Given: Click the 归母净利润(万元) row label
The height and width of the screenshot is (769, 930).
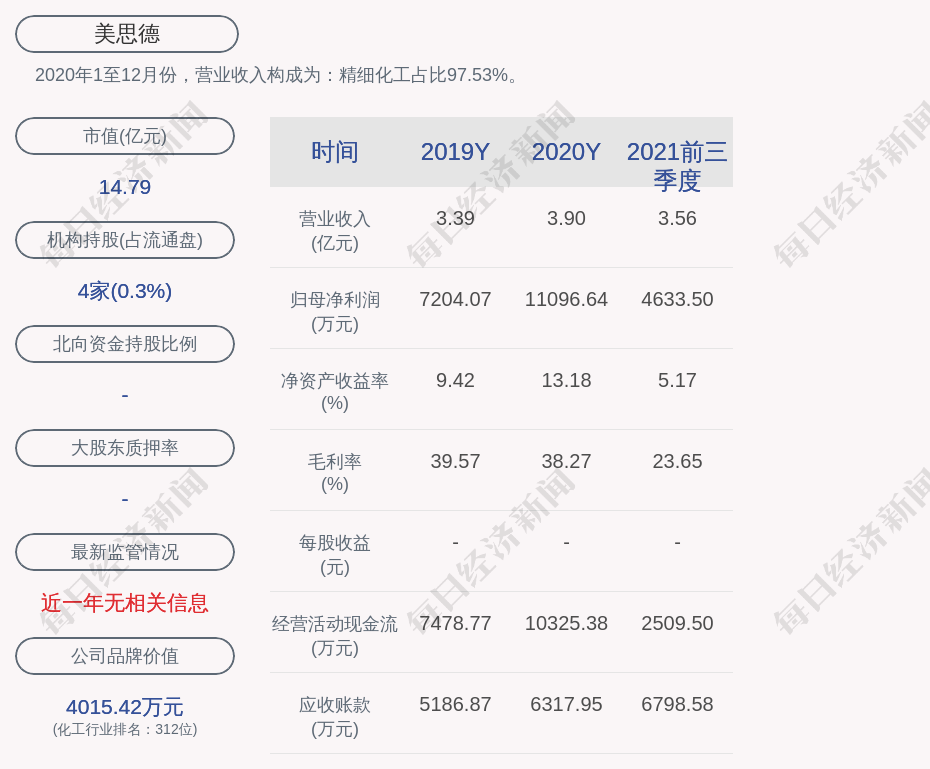Looking at the screenshot, I should (x=335, y=312).
